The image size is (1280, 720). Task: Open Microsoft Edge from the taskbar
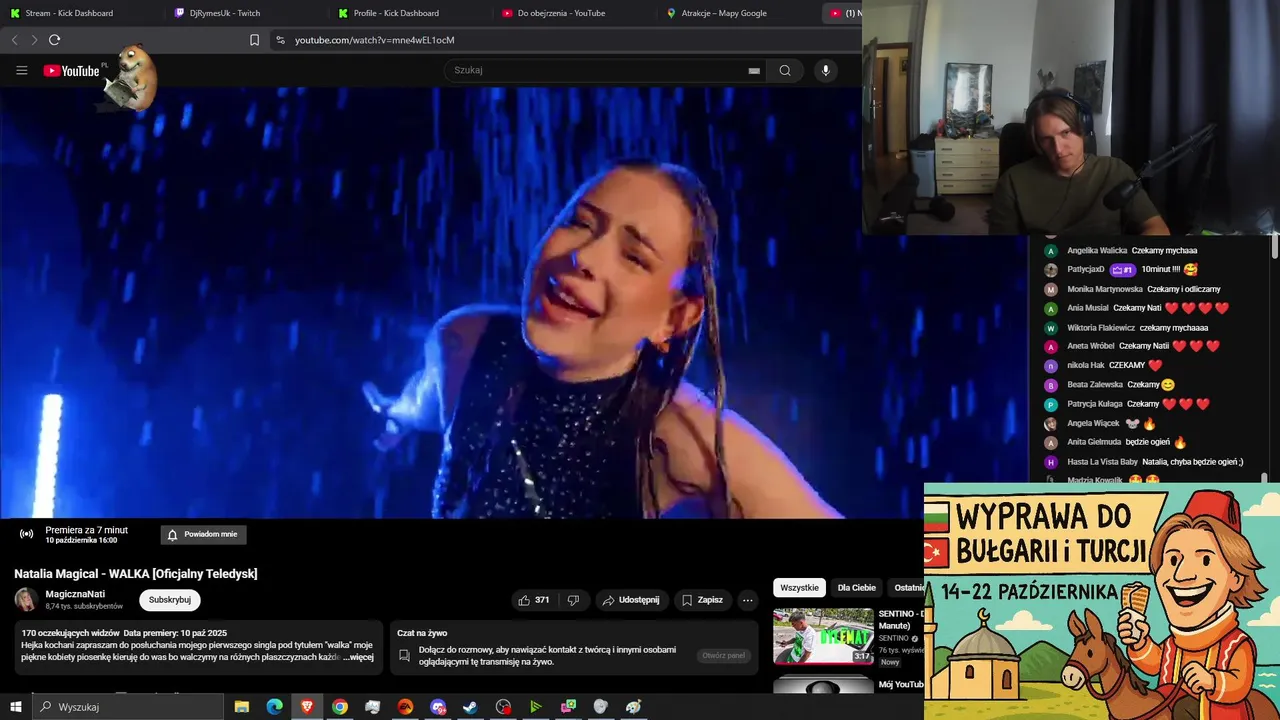point(274,707)
